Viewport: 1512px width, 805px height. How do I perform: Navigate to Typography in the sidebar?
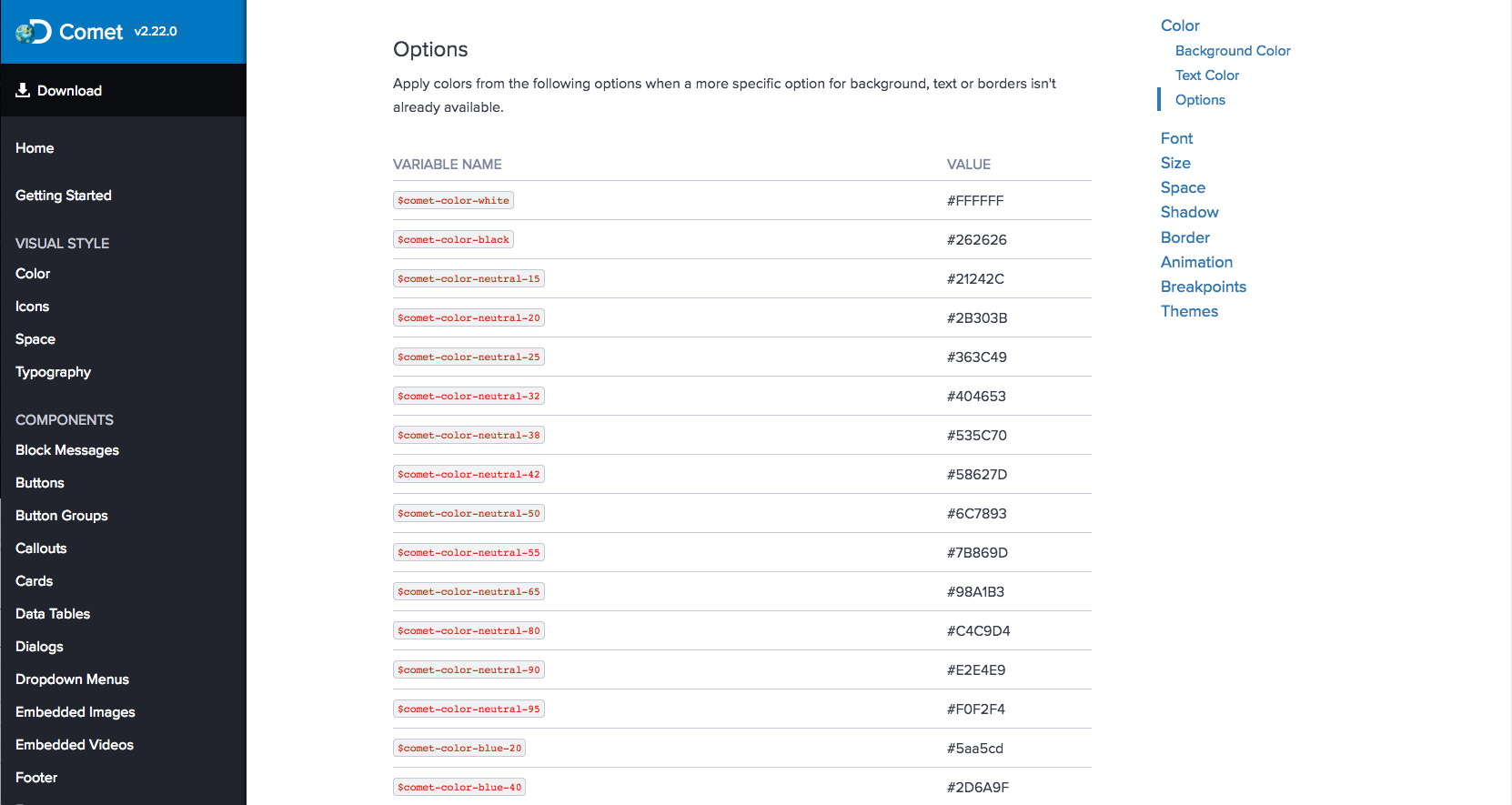(x=53, y=372)
